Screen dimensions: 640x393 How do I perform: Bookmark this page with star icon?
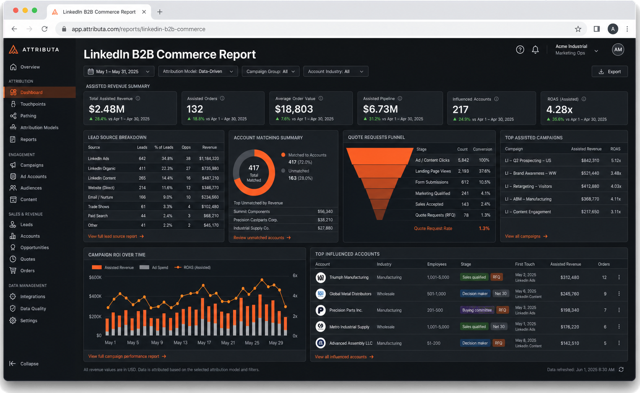coord(578,29)
